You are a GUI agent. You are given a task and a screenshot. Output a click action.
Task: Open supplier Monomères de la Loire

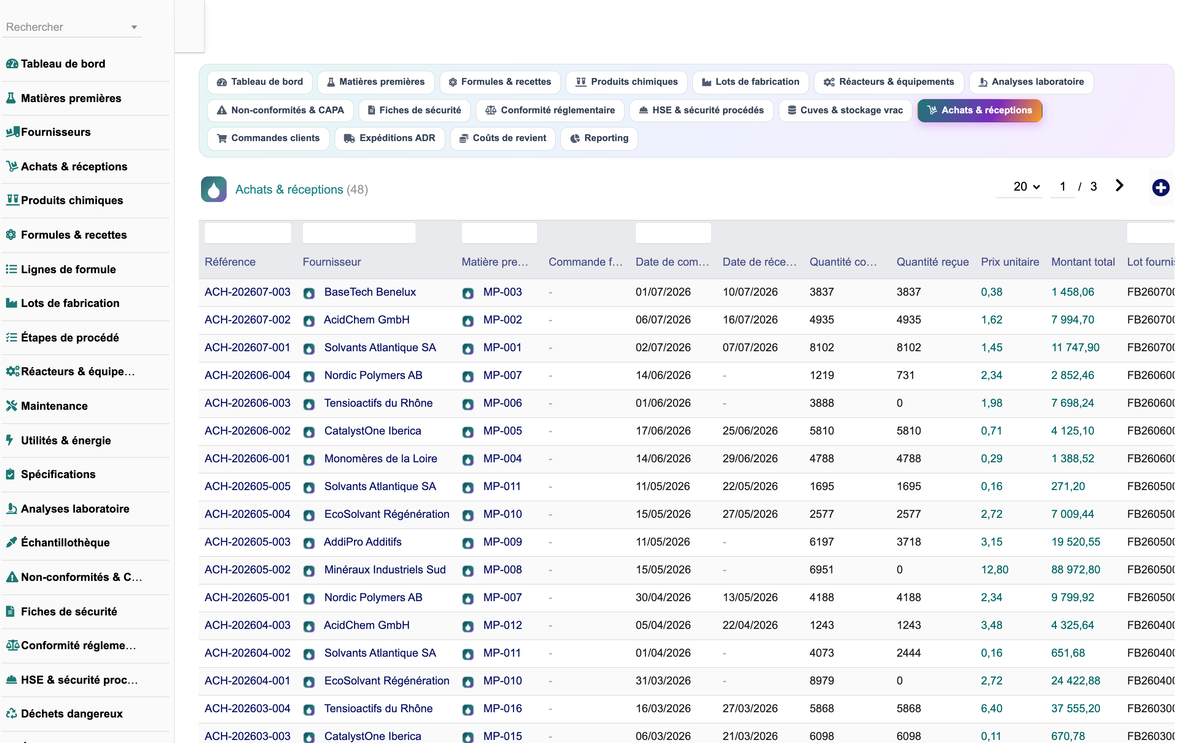[381, 459]
